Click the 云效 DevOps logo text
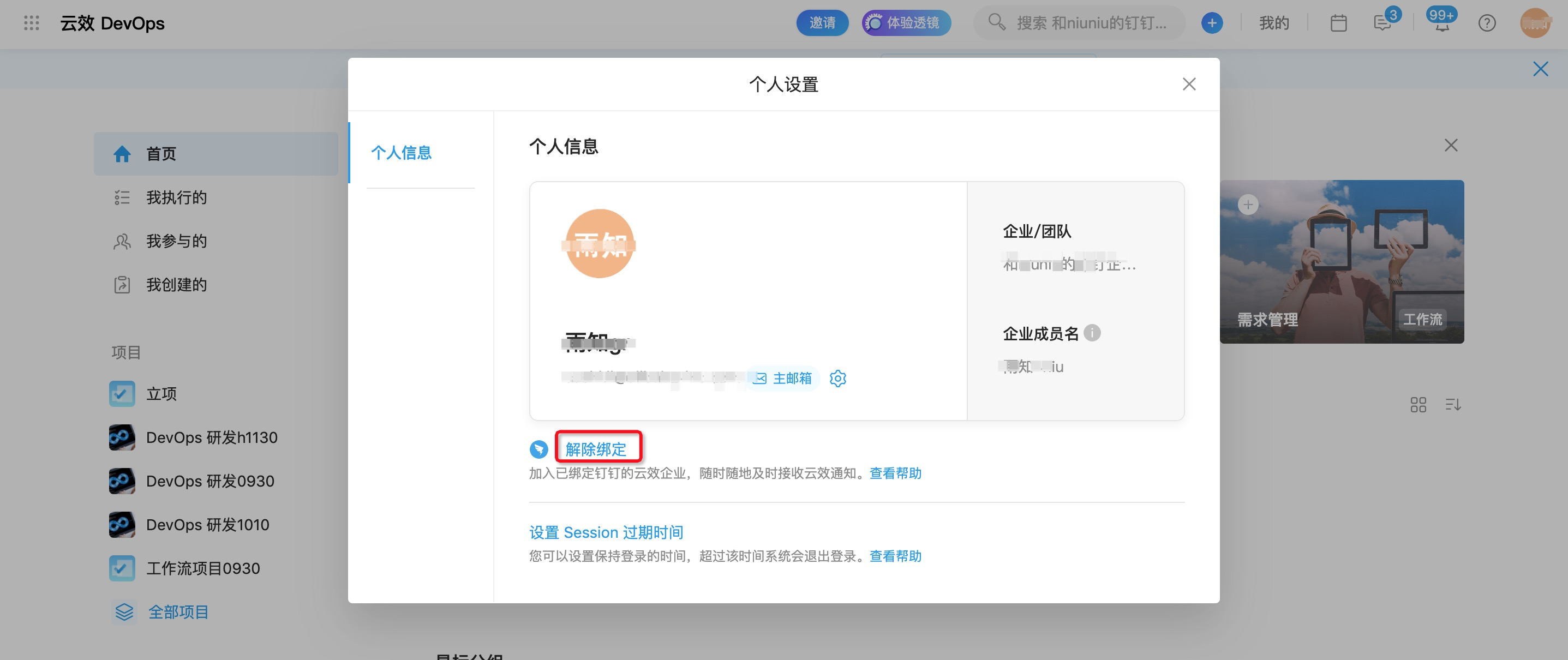This screenshot has width=1568, height=660. pyautogui.click(x=112, y=23)
